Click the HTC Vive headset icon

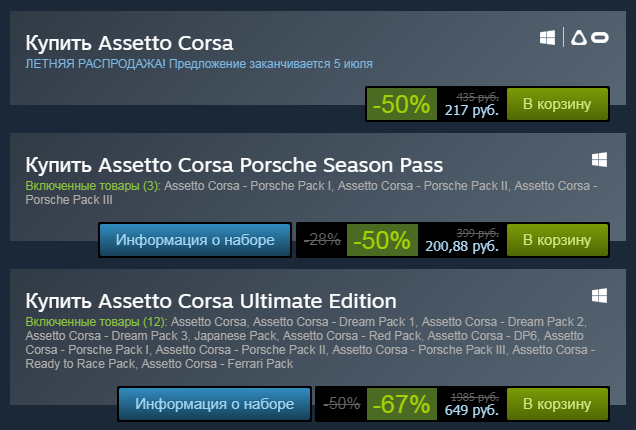(578, 38)
